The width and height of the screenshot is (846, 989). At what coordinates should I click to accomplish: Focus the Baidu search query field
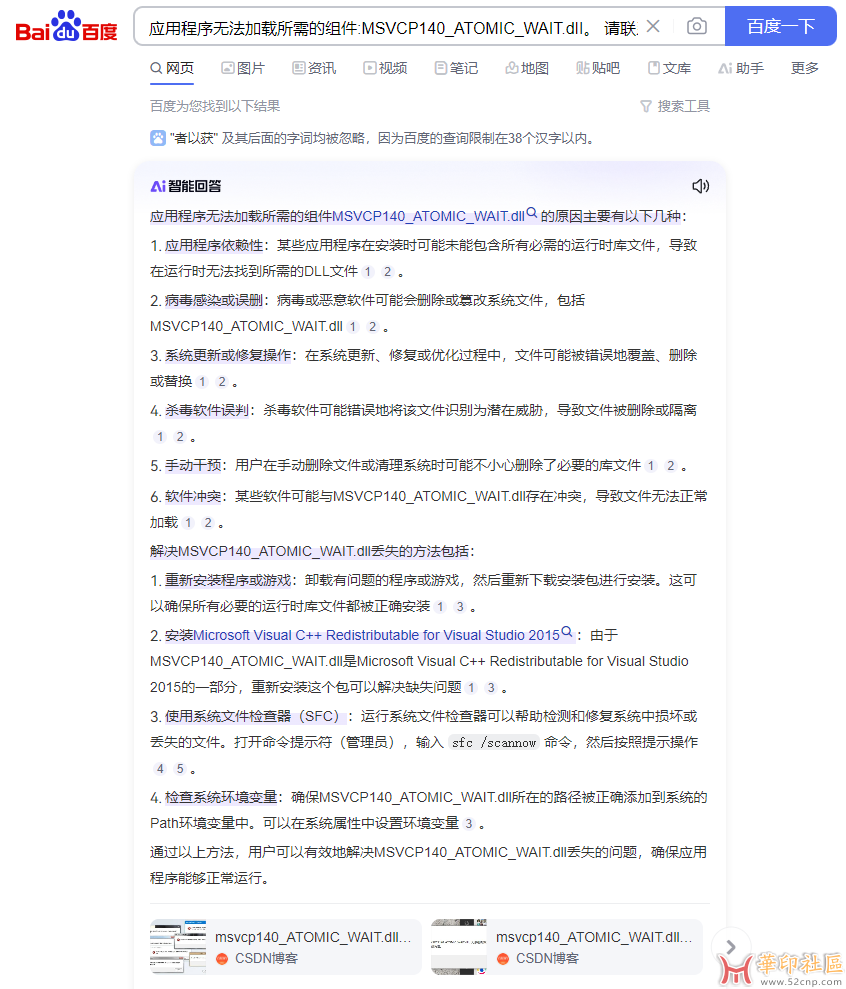[x=393, y=28]
